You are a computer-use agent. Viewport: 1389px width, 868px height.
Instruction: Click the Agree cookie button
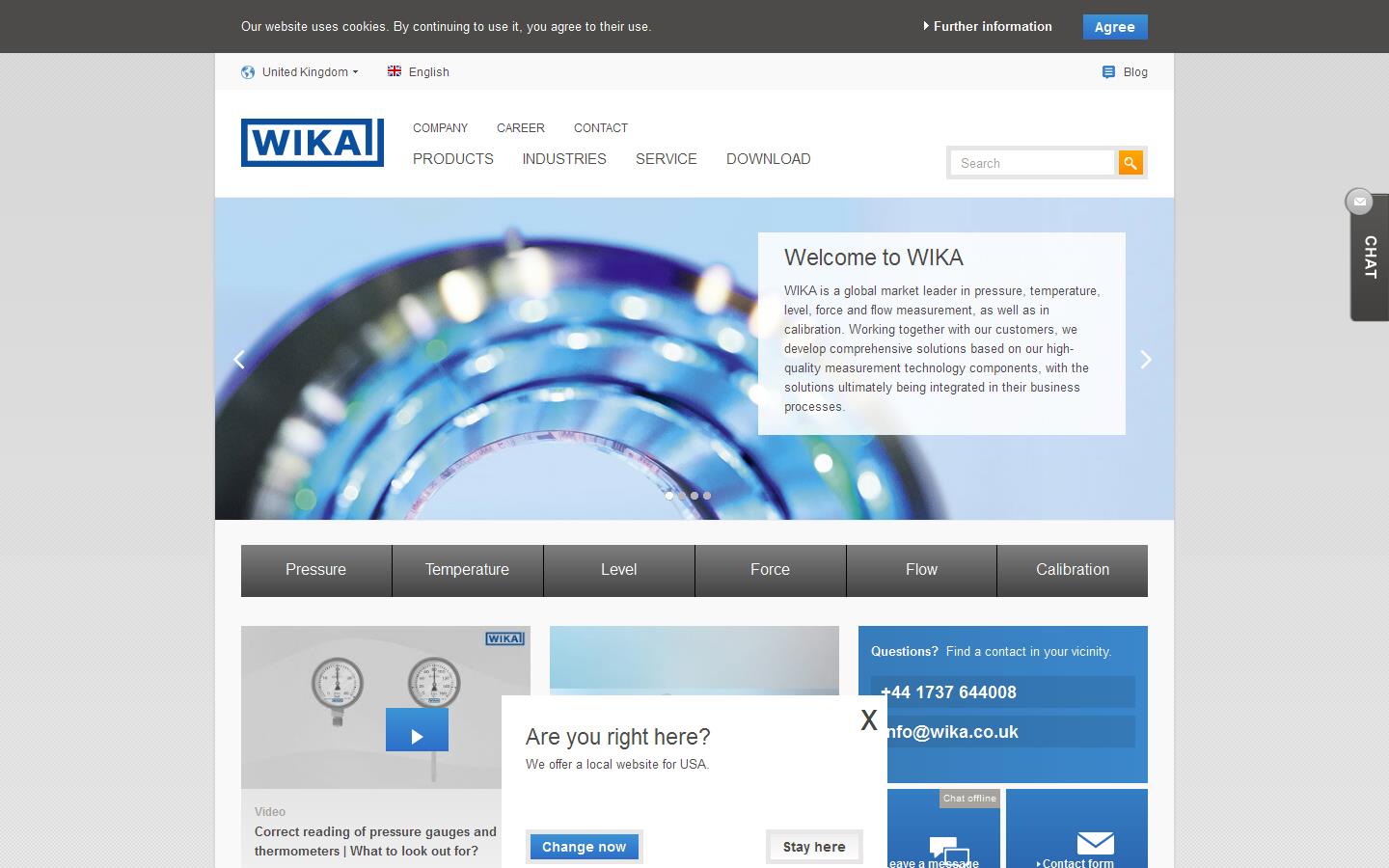[1114, 27]
